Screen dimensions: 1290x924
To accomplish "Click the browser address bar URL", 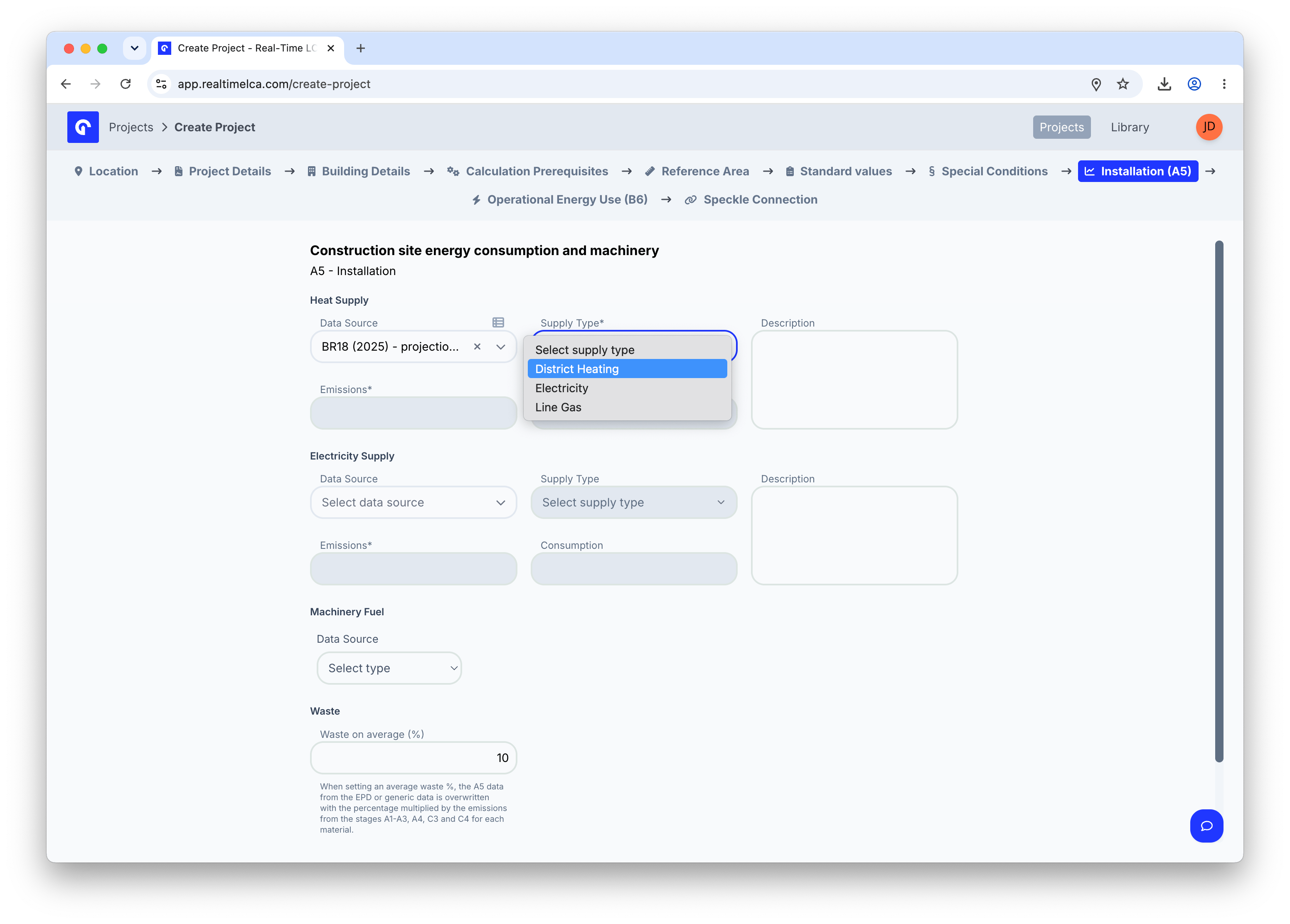I will 273,84.
